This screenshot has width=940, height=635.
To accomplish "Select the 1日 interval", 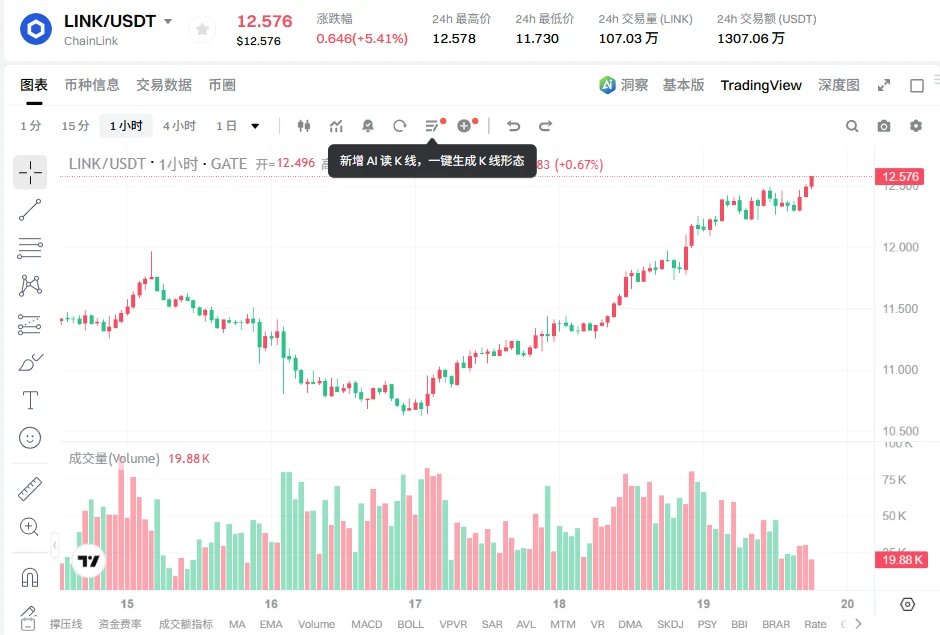I will tap(226, 126).
